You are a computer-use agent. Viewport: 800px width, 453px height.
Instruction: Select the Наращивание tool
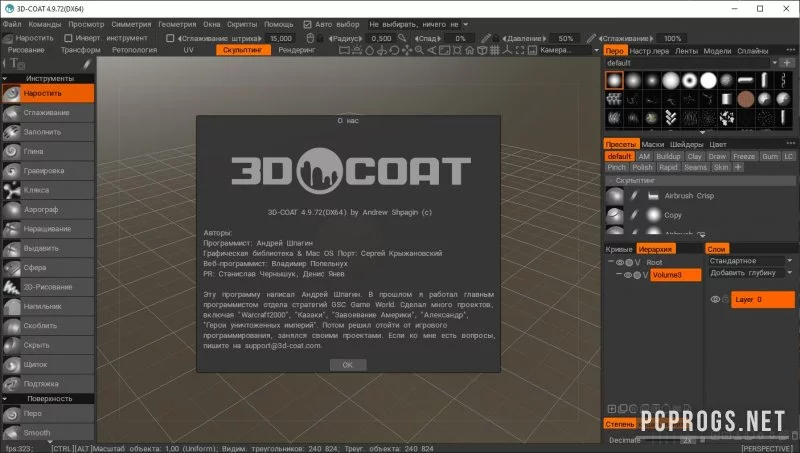48,229
